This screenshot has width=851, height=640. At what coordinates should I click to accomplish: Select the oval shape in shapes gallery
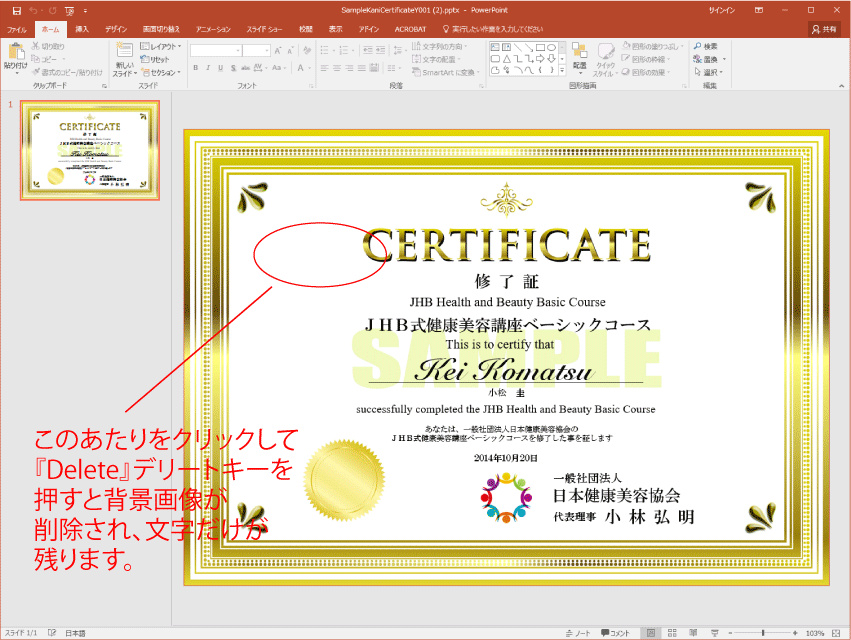[551, 47]
